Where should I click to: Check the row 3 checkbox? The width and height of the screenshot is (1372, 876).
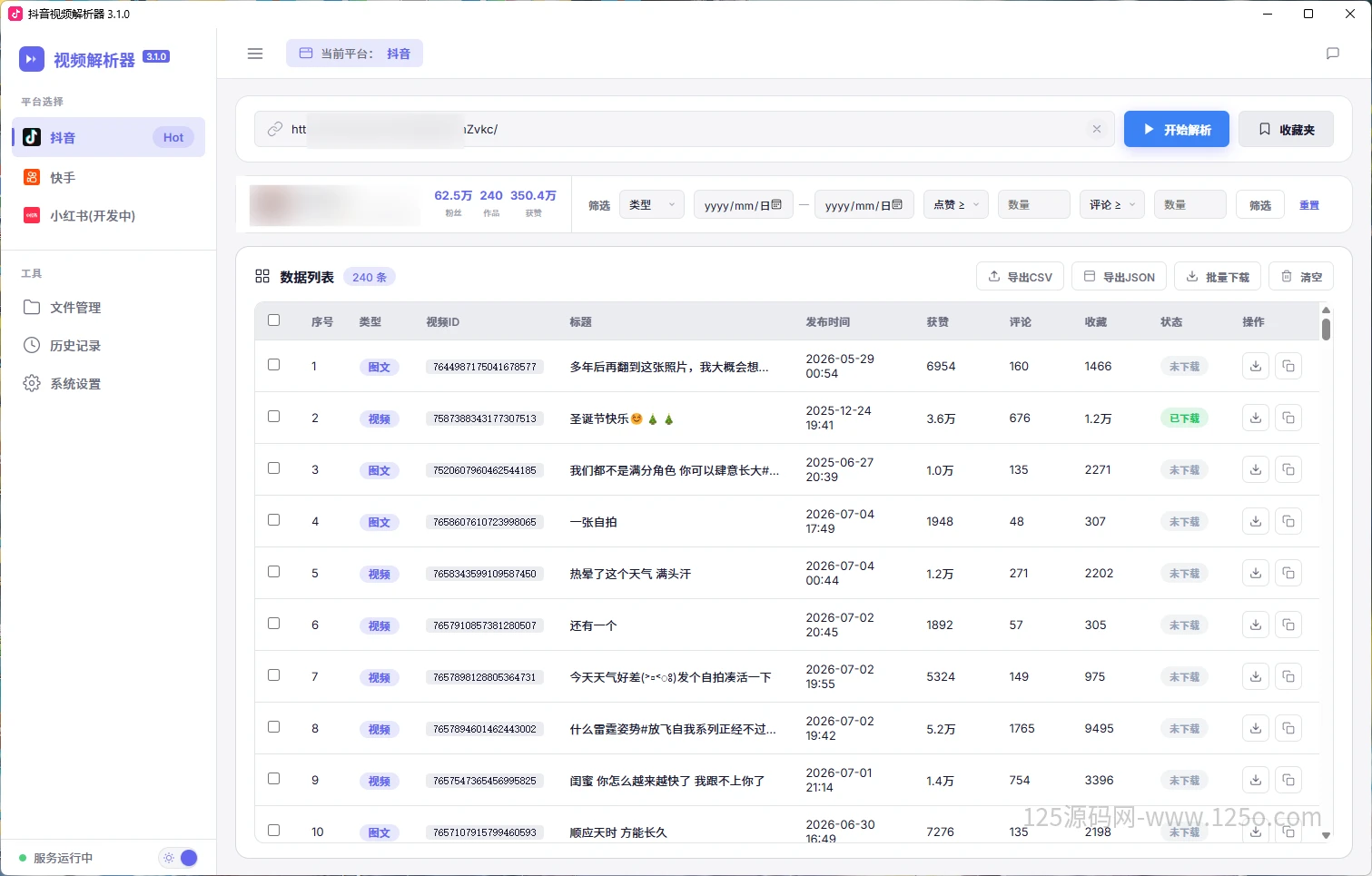[274, 468]
